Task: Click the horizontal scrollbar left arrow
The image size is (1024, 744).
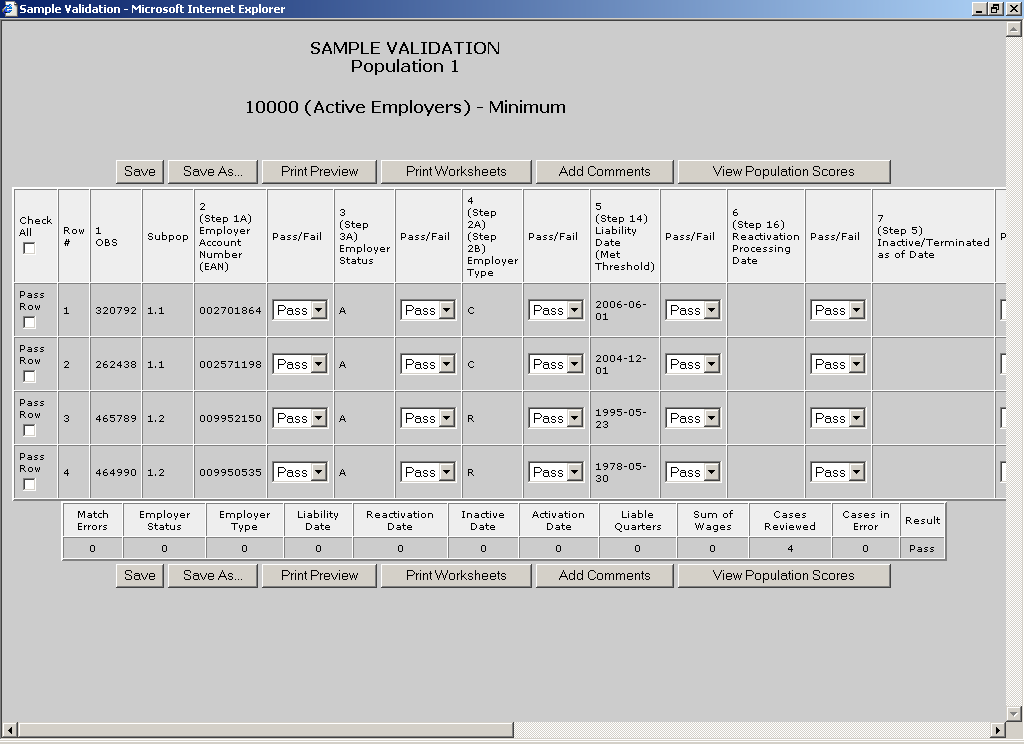Action: 9,729
